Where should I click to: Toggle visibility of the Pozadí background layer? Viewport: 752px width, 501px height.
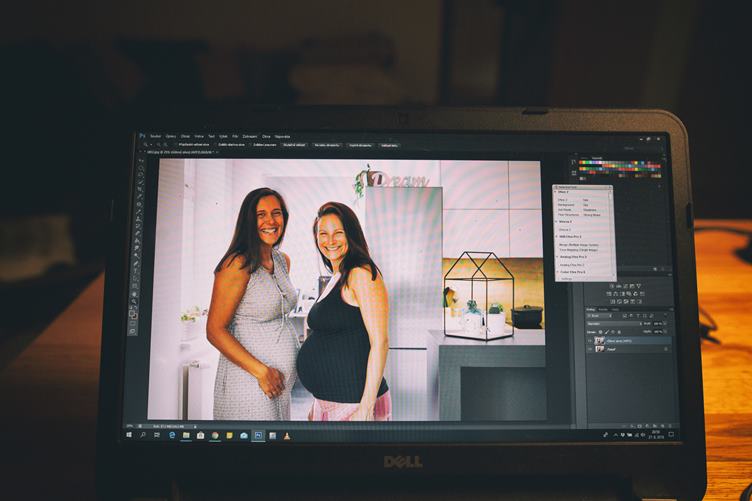tap(589, 350)
